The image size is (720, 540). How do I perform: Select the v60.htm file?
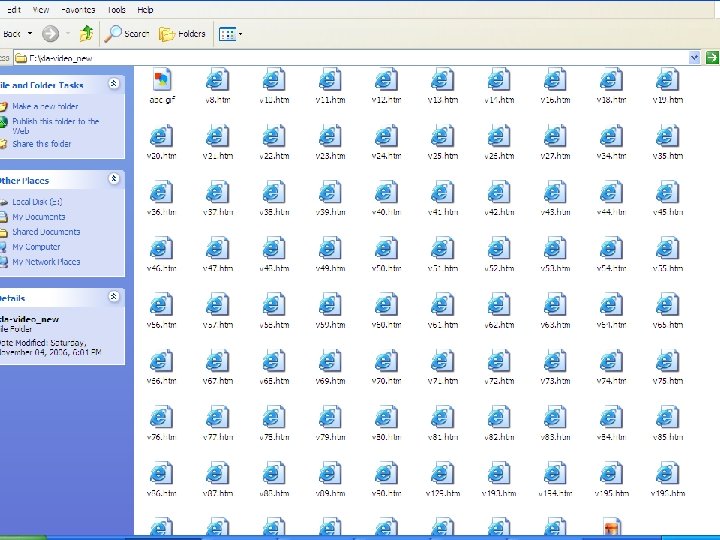386,311
